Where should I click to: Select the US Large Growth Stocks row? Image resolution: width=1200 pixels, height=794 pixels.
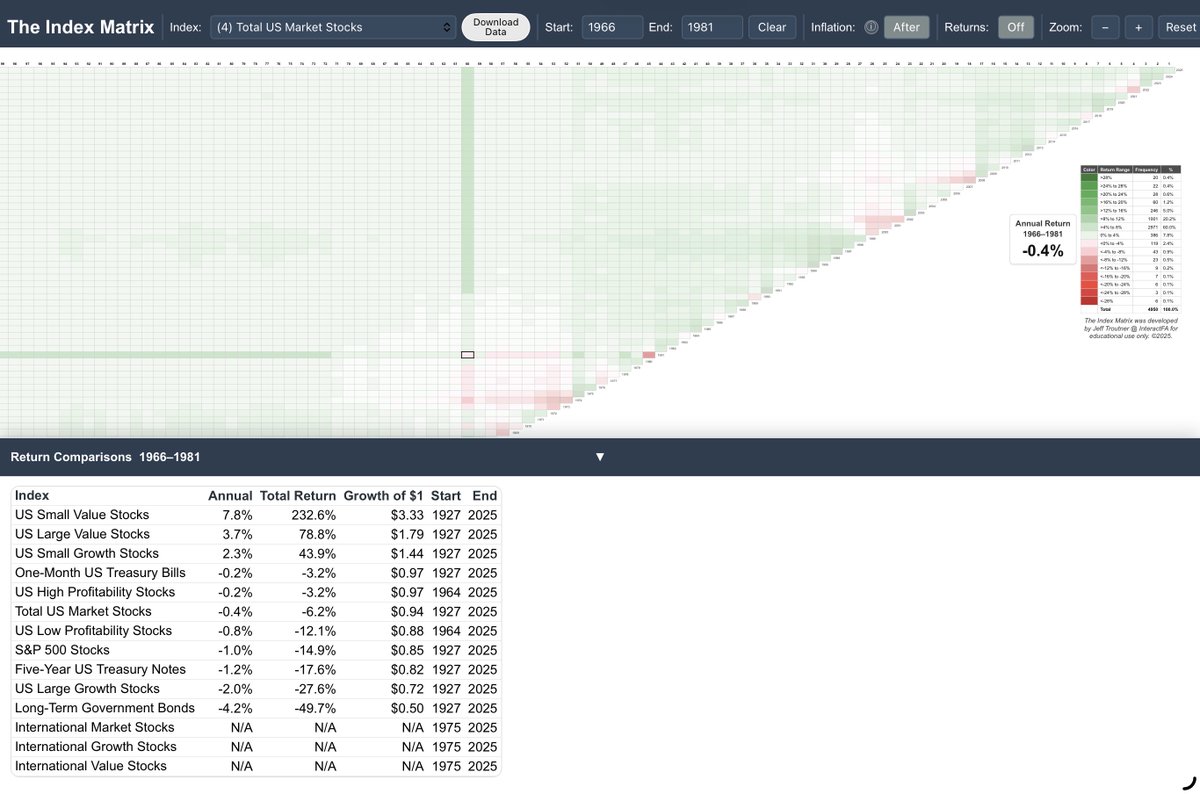(256, 688)
